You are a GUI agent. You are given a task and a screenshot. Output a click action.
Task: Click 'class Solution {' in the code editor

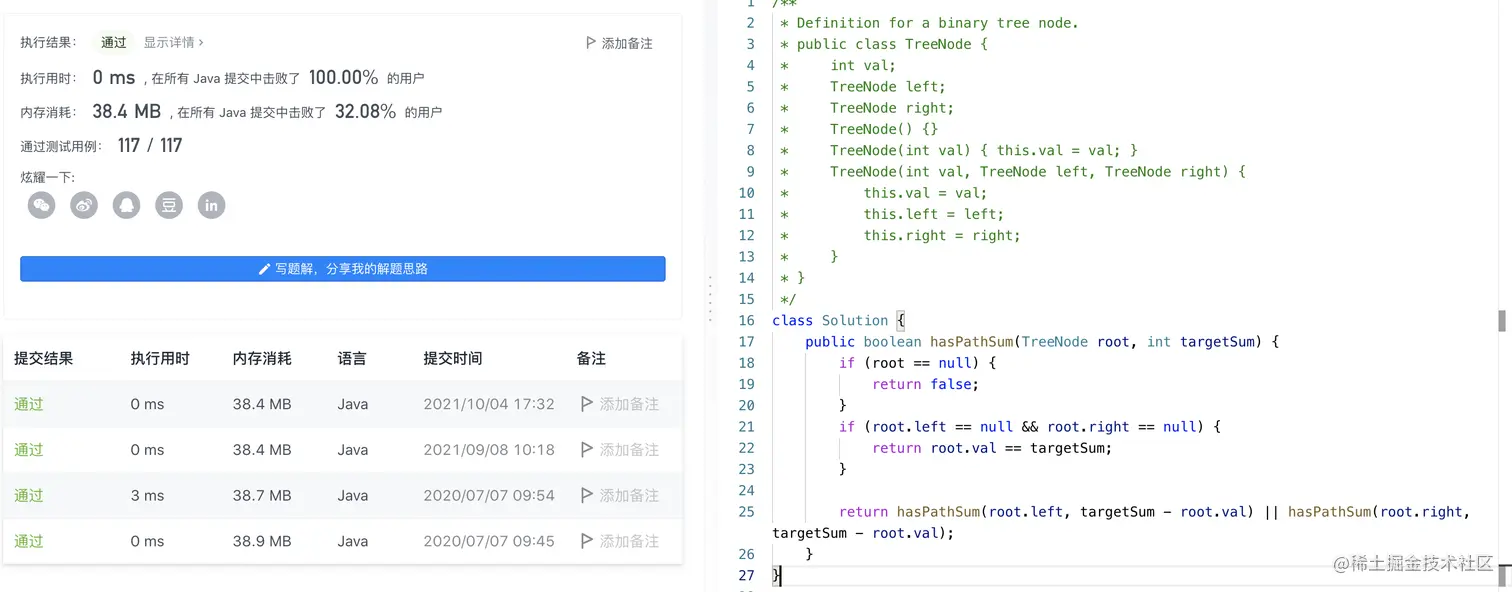(x=838, y=320)
